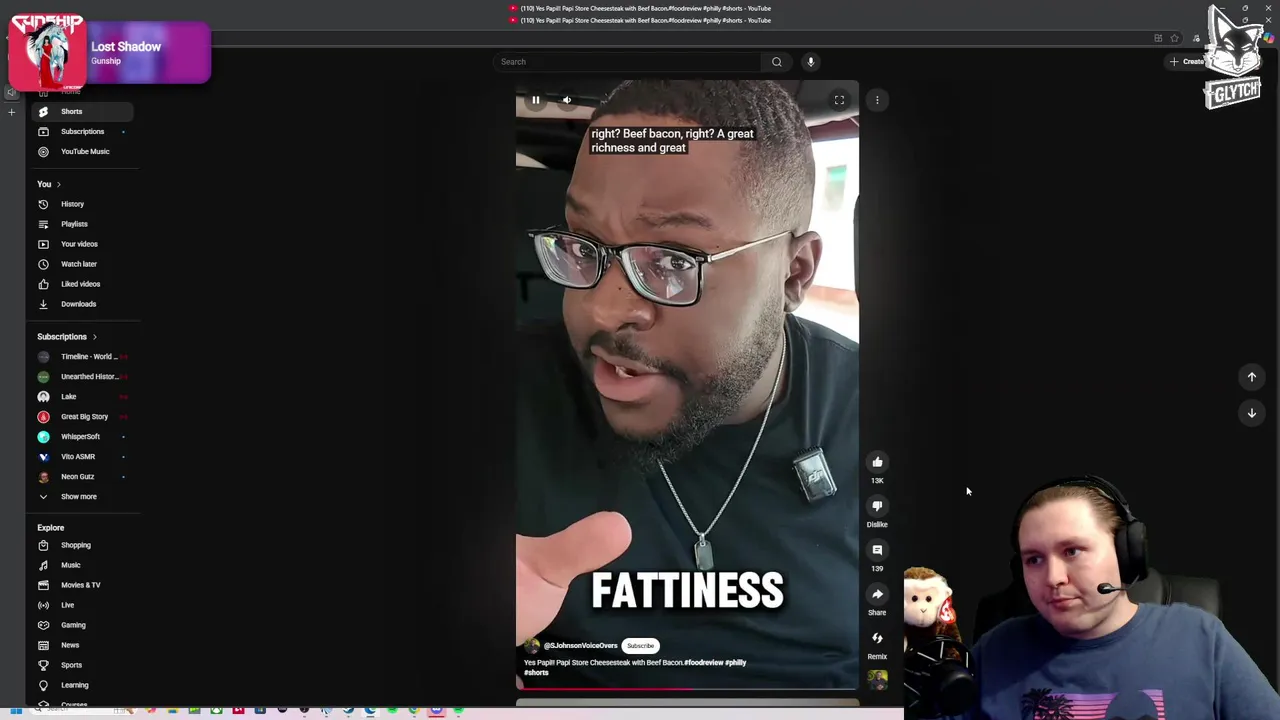Click the search magnifier icon

point(776,62)
